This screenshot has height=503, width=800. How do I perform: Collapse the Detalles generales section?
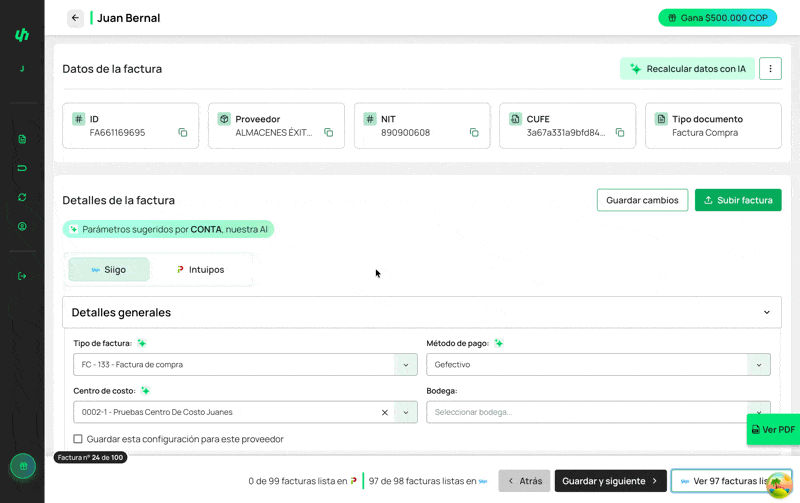coord(767,312)
